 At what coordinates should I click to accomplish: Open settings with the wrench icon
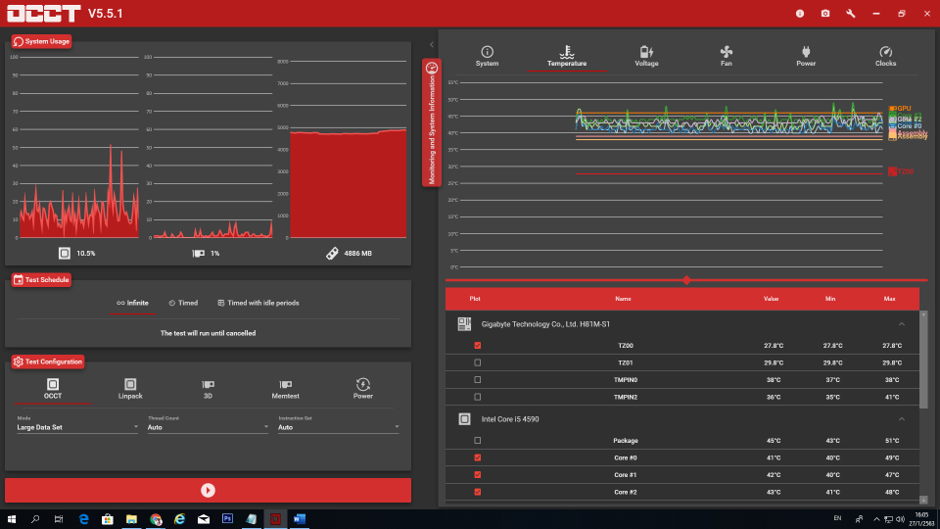(x=851, y=13)
